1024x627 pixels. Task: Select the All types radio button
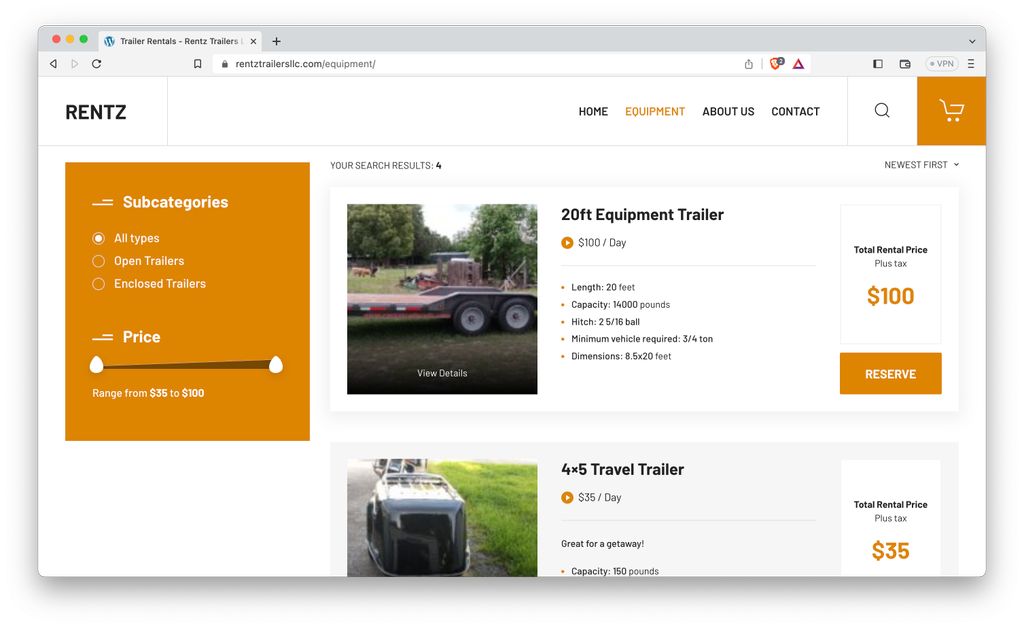[98, 238]
